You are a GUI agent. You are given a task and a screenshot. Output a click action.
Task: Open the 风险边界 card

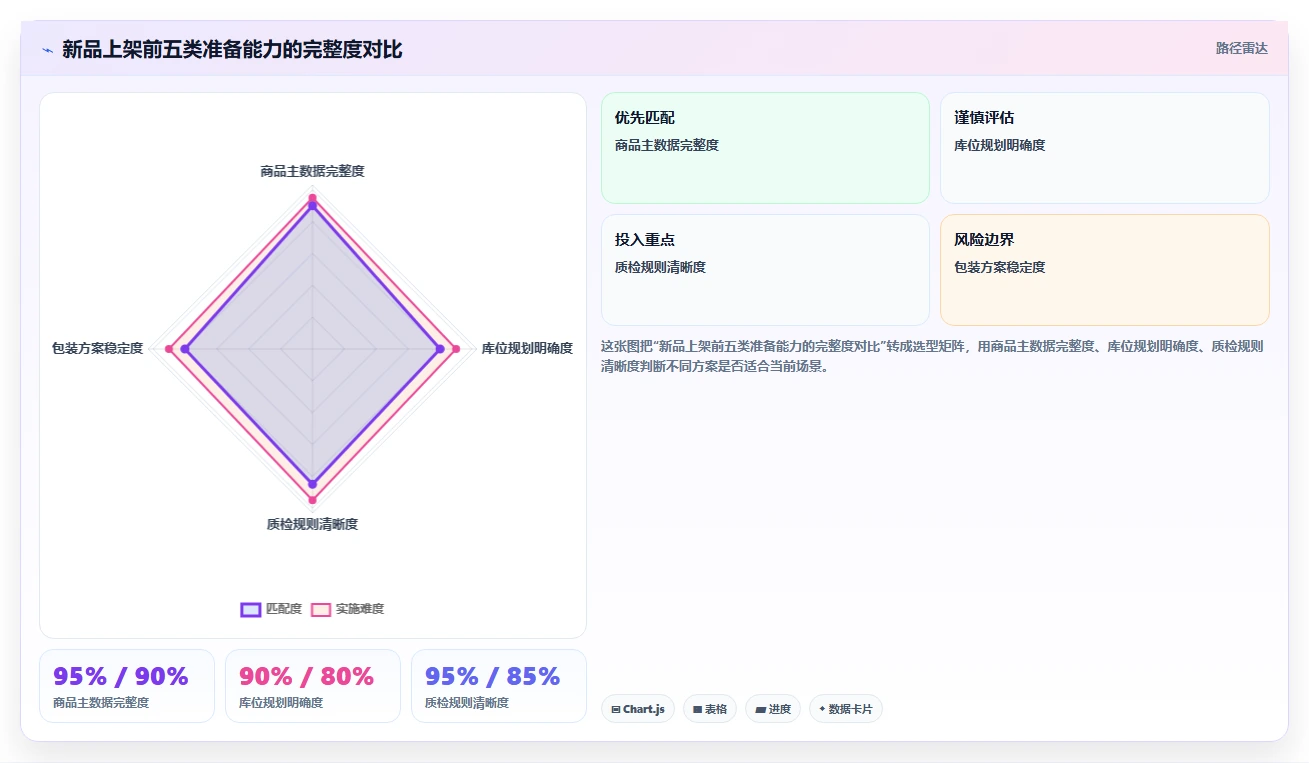1105,270
